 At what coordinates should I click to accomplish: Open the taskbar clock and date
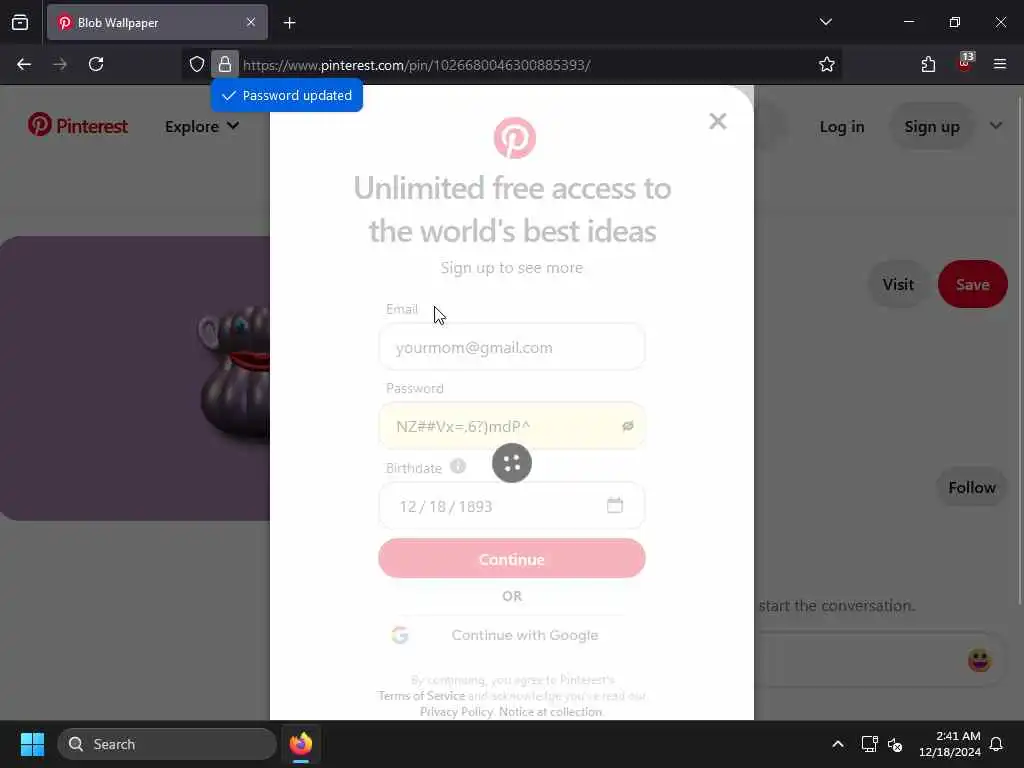(949, 744)
